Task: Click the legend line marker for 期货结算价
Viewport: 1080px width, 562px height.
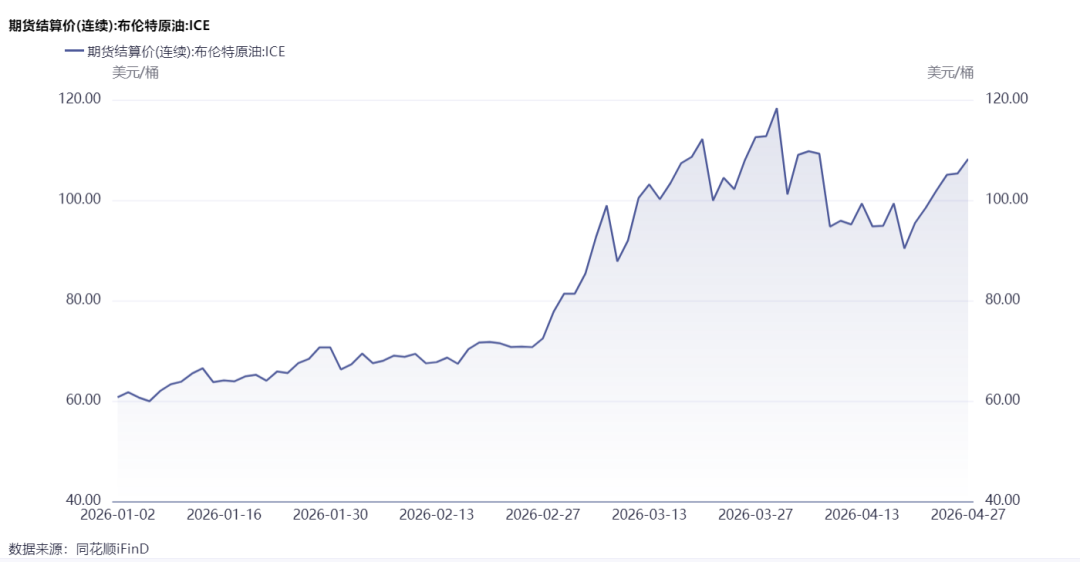Action: tap(74, 51)
